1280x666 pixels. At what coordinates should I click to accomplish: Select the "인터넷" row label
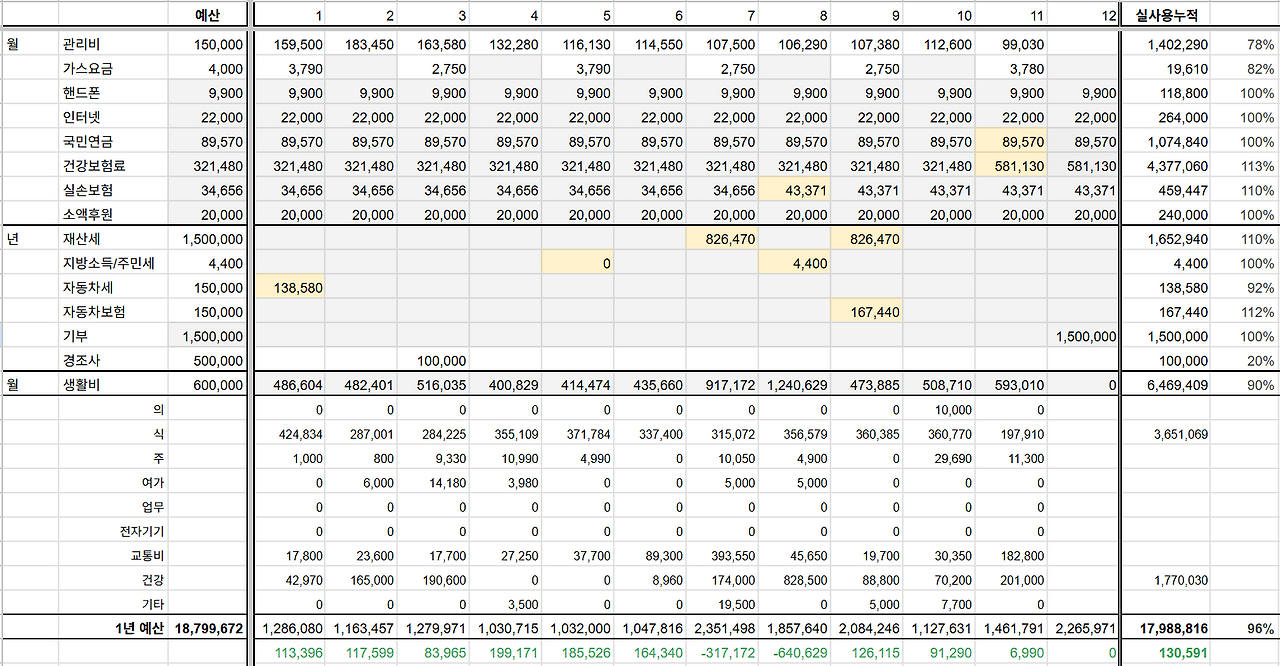pyautogui.click(x=80, y=118)
